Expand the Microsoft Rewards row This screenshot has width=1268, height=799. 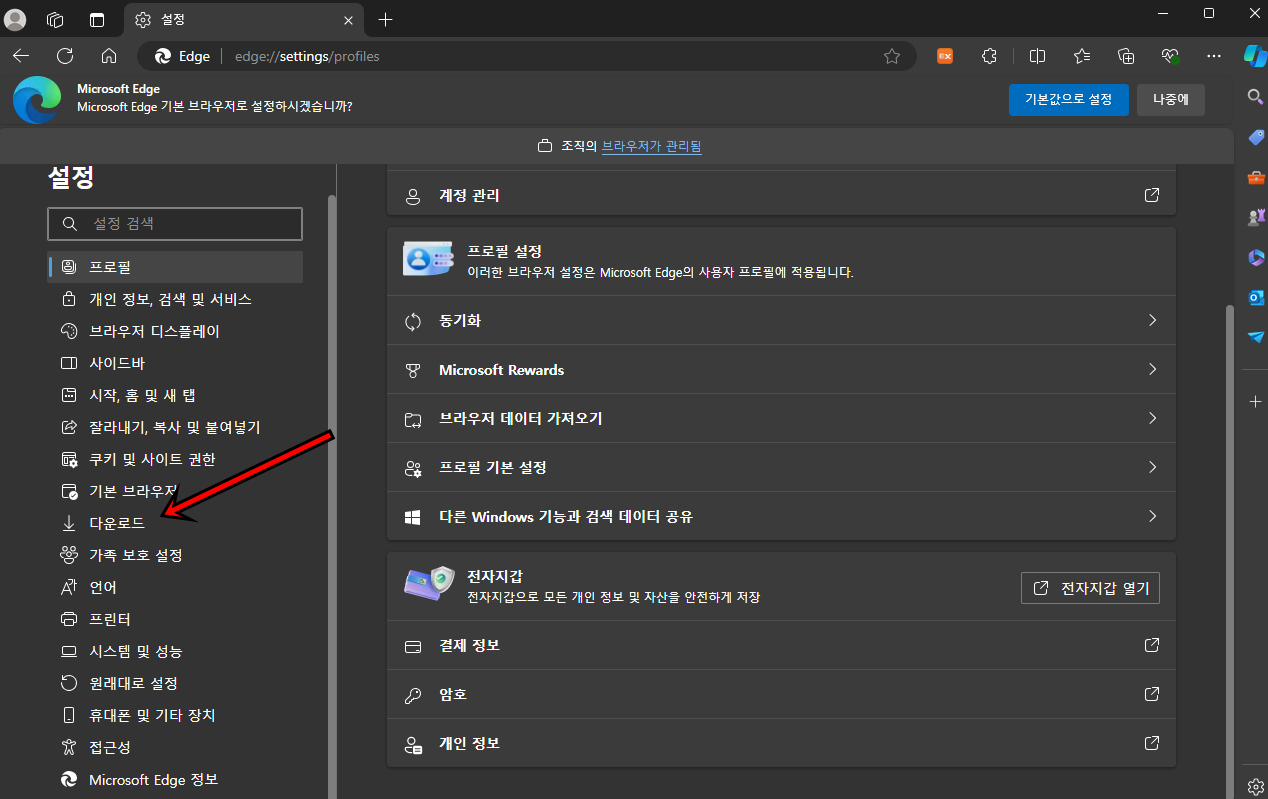click(x=781, y=370)
